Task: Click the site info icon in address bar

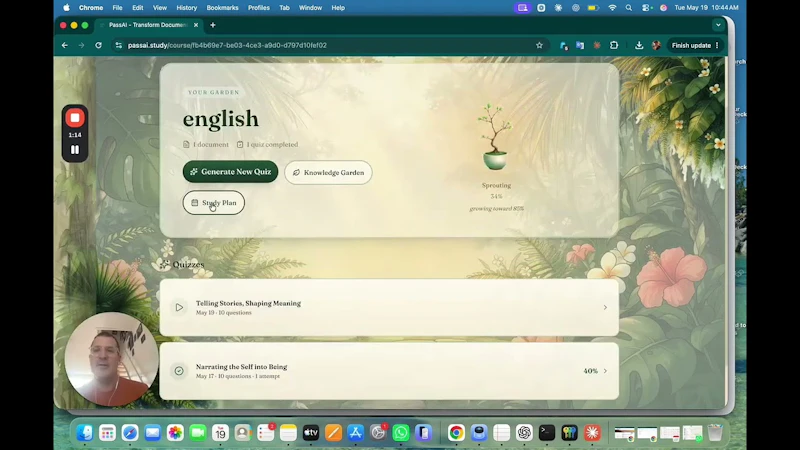Action: [118, 45]
